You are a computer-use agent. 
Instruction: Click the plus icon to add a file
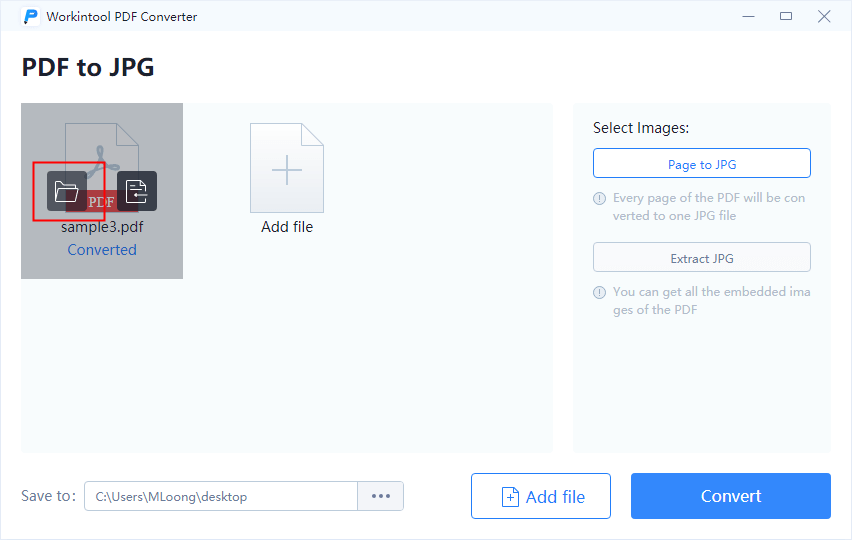(x=287, y=169)
